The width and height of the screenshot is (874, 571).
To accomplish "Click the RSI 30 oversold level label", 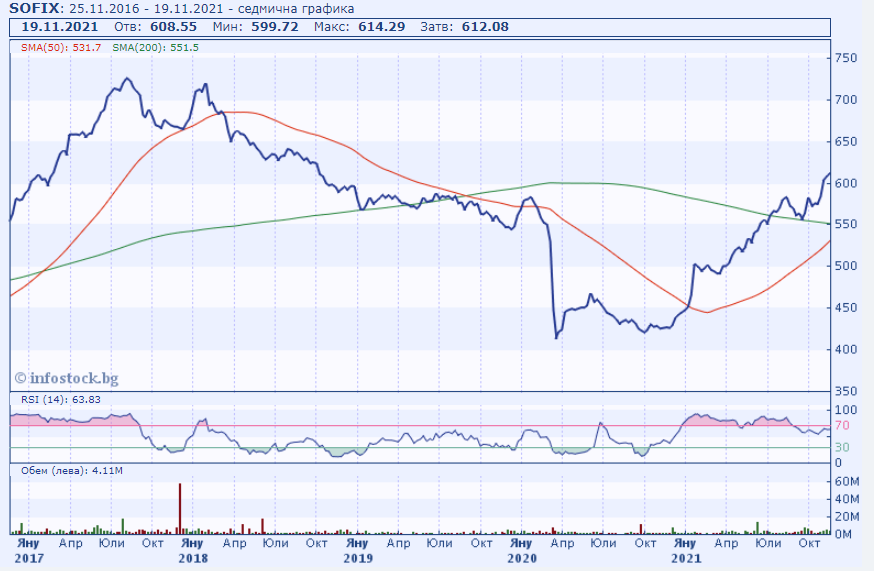I will coord(842,447).
